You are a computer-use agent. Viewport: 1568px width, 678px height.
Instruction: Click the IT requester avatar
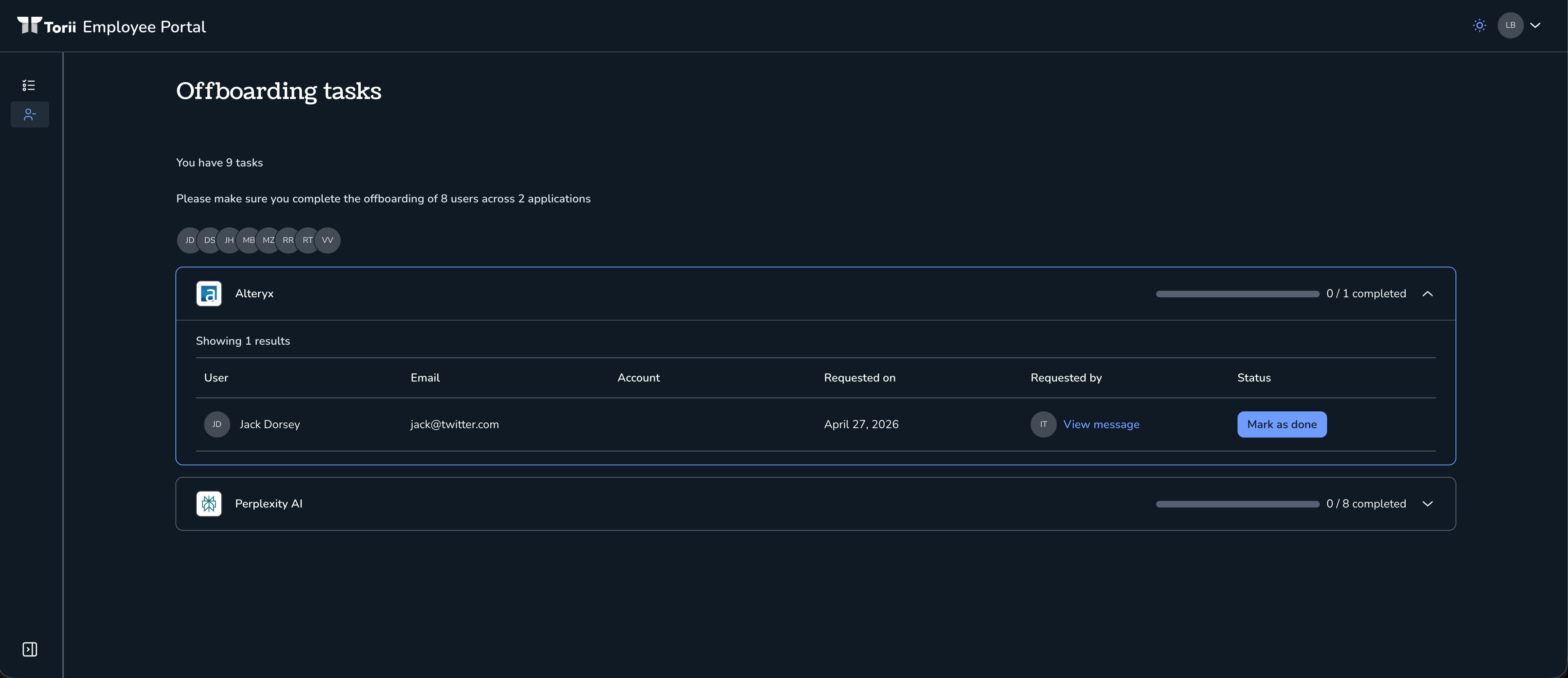[1043, 424]
